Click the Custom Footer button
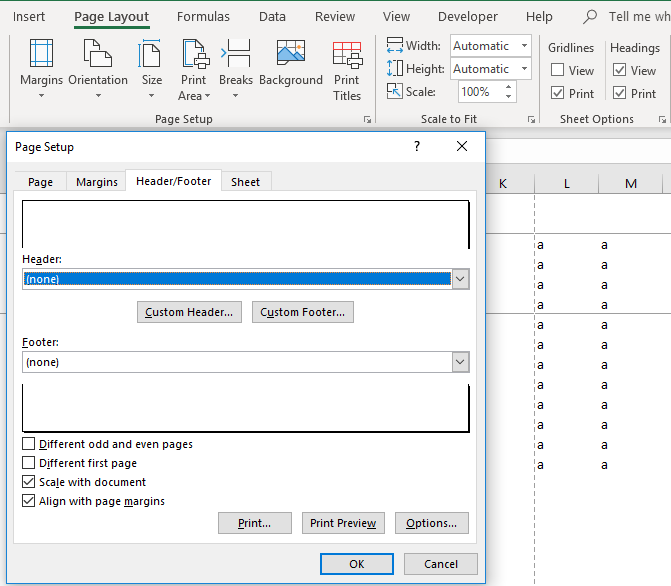 click(x=303, y=312)
